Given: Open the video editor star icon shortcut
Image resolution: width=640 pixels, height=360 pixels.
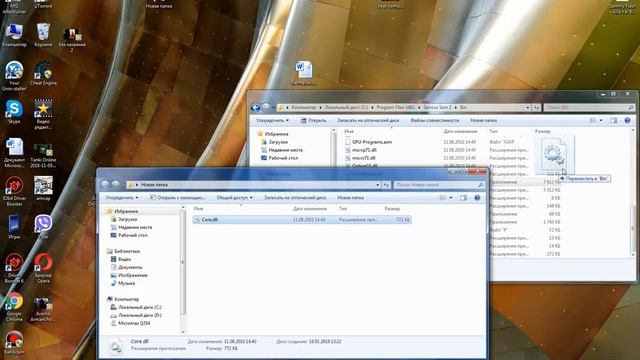Looking at the screenshot, I should tap(43, 114).
